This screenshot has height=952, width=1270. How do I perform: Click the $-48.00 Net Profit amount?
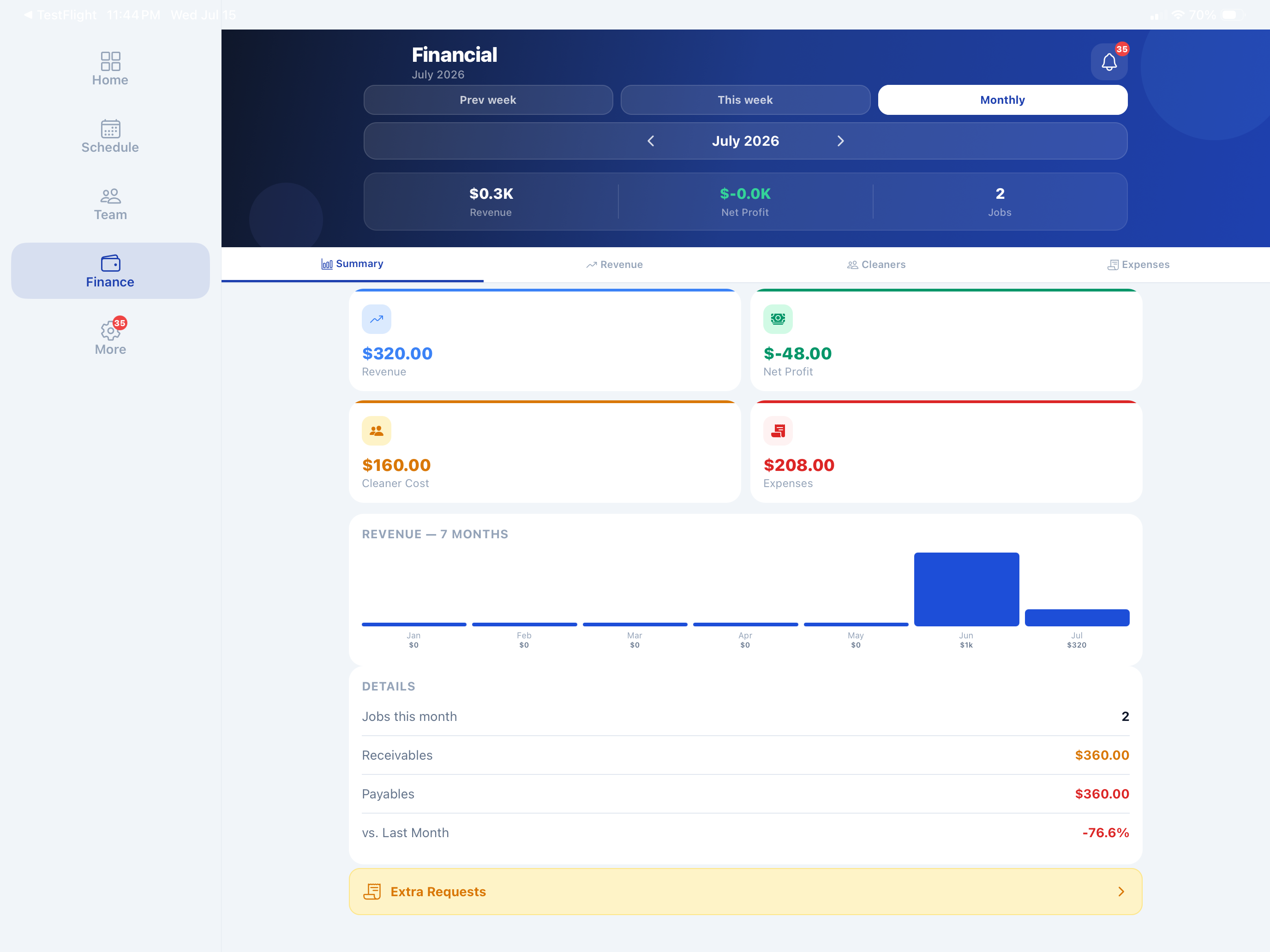pos(797,353)
